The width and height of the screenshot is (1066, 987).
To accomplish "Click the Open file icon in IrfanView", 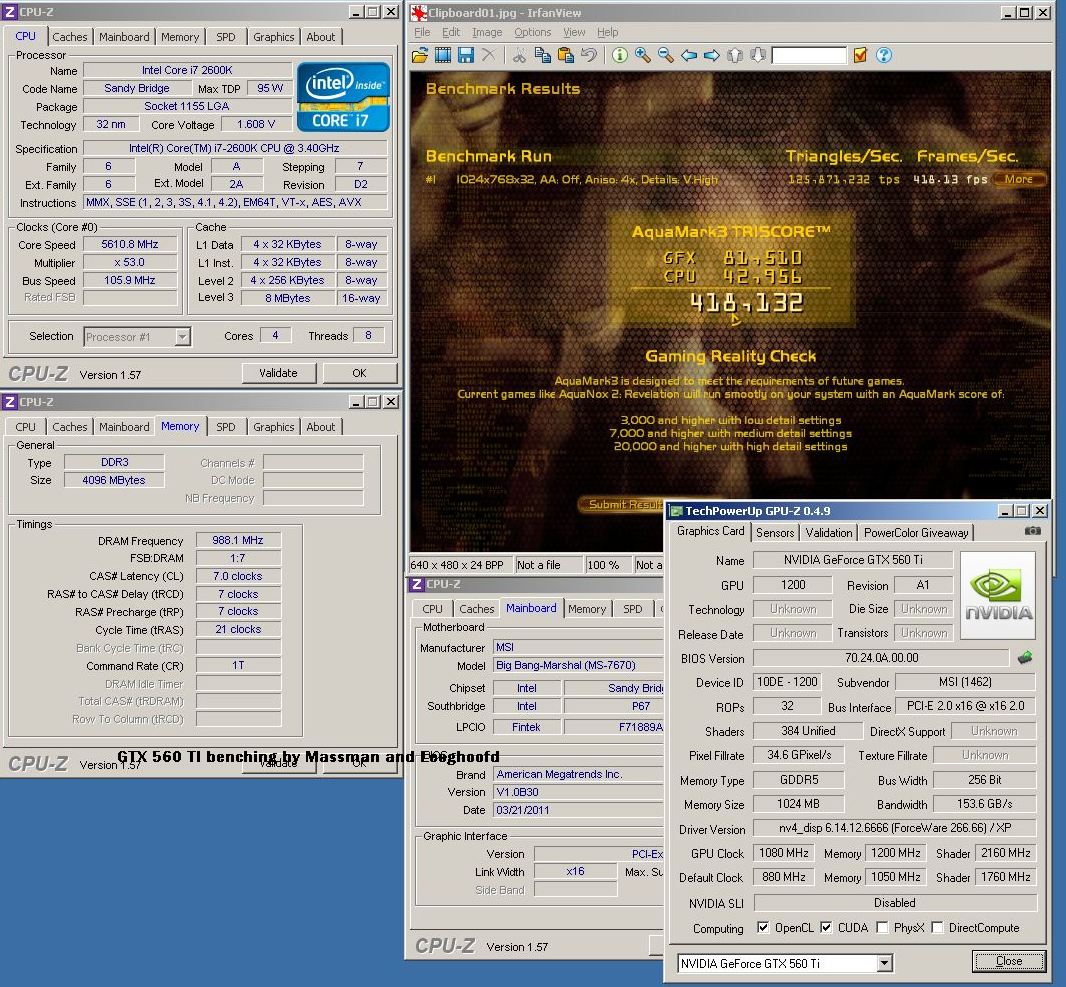I will [x=420, y=56].
